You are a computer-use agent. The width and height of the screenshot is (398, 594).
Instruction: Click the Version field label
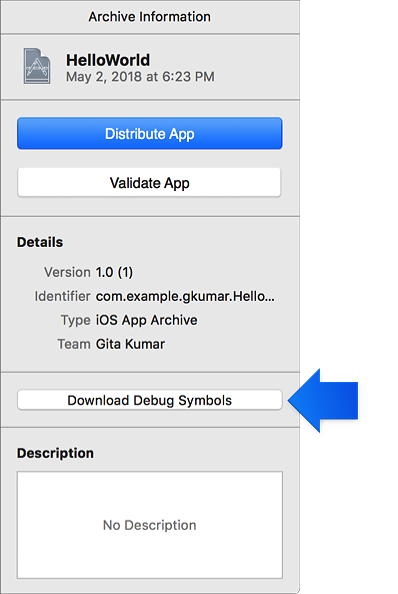click(x=67, y=272)
